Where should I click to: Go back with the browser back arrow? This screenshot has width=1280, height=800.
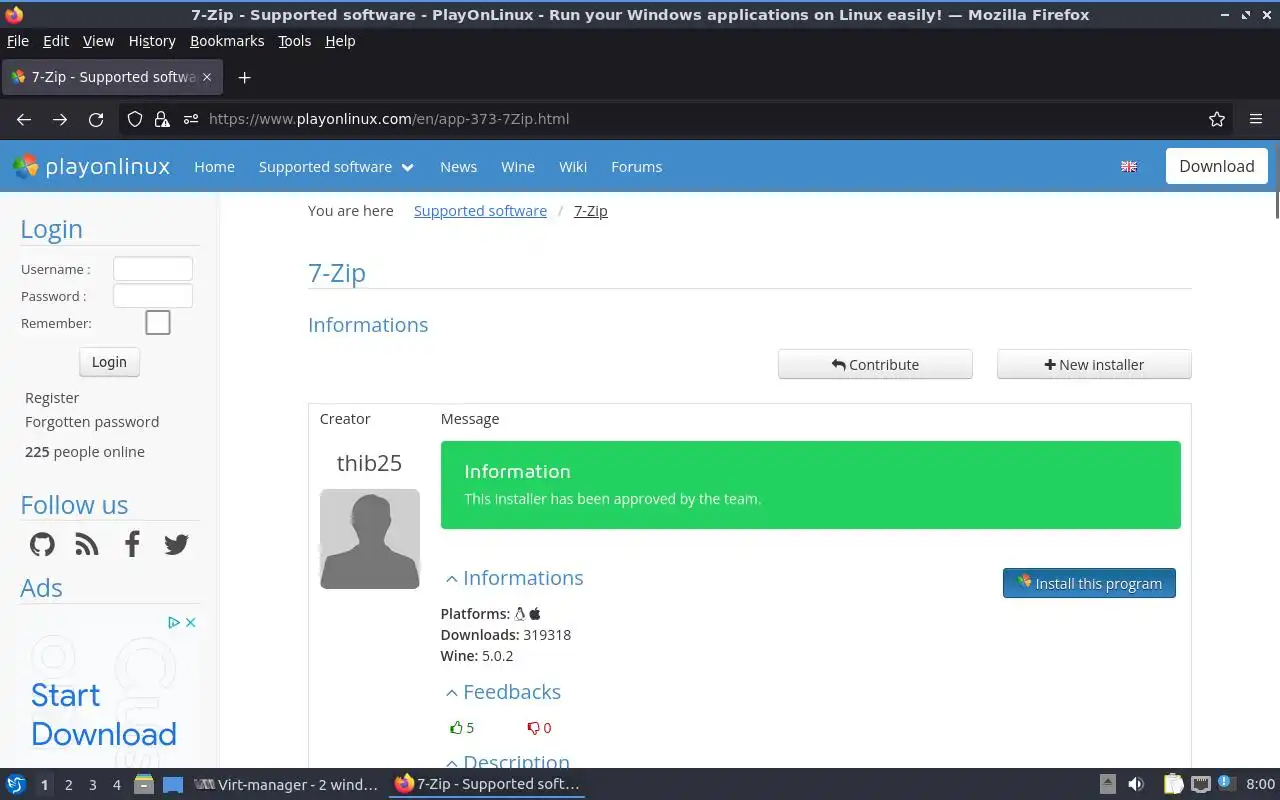(x=24, y=119)
